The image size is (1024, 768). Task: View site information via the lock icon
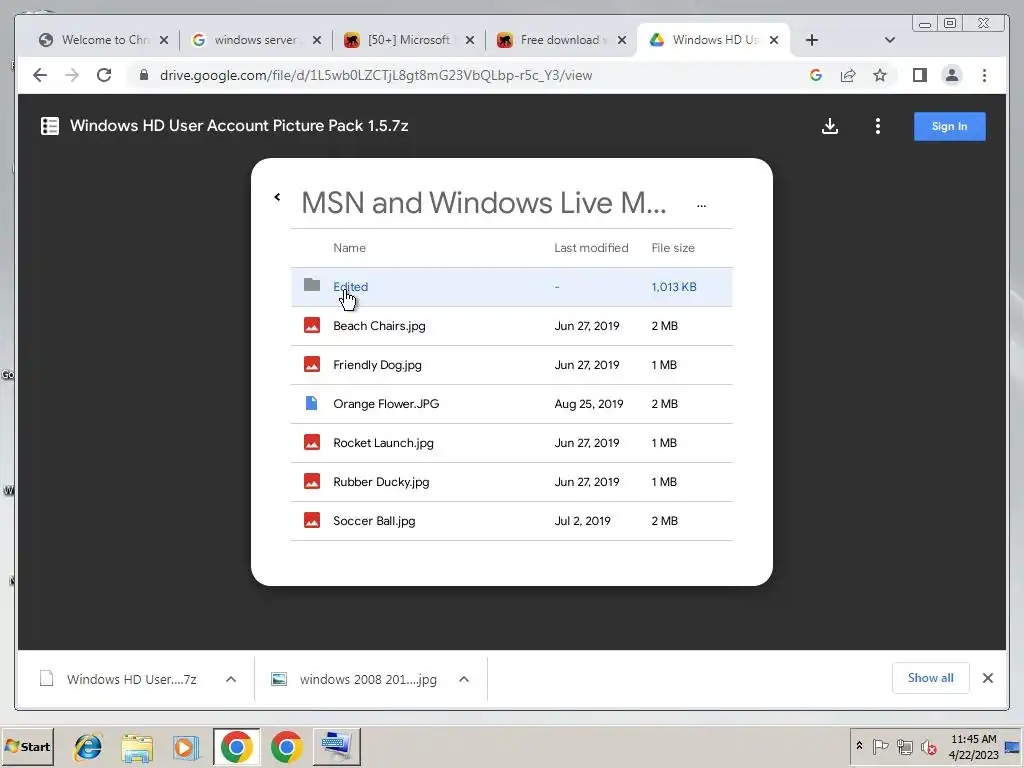144,75
